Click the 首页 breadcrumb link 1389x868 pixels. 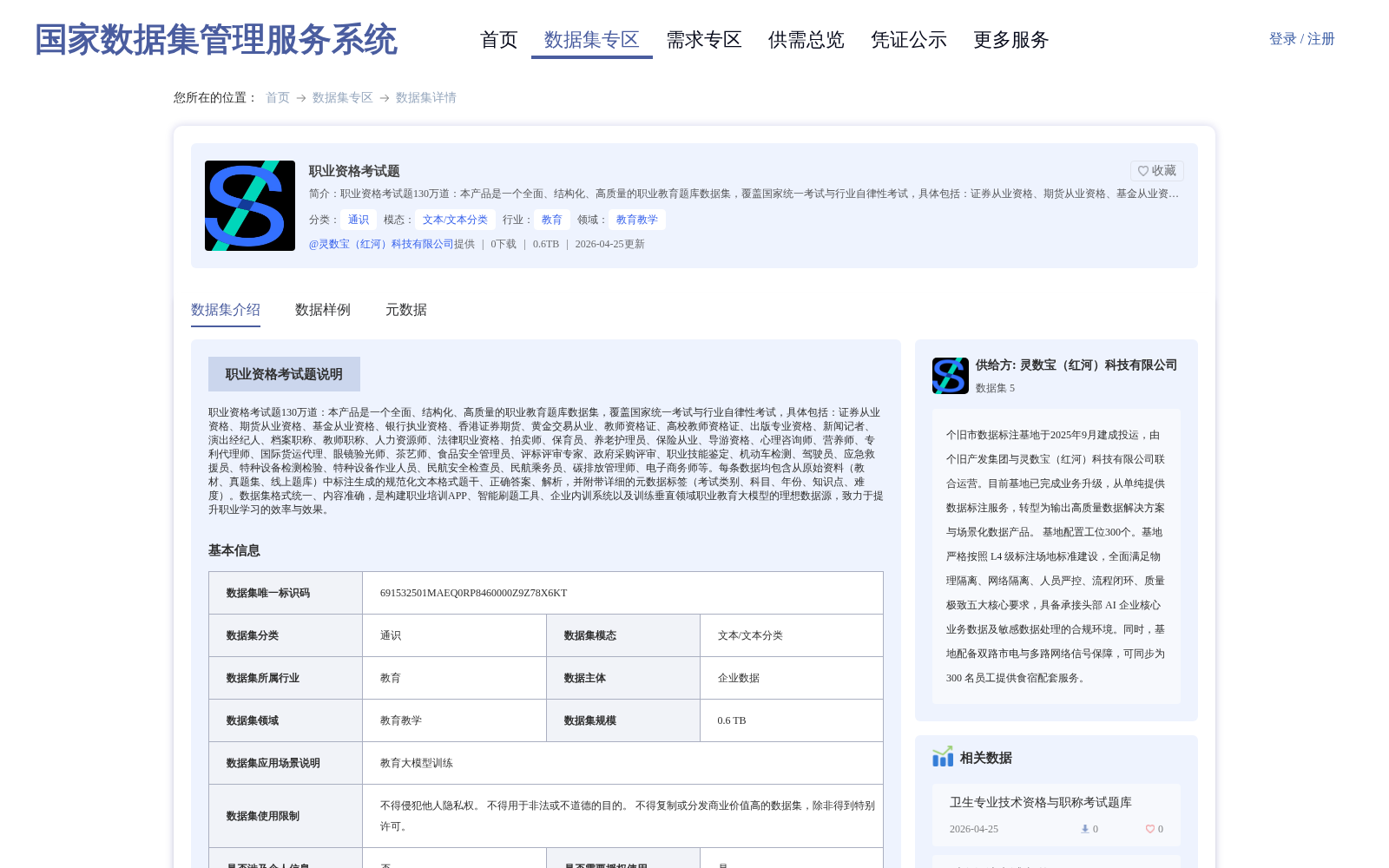278,97
